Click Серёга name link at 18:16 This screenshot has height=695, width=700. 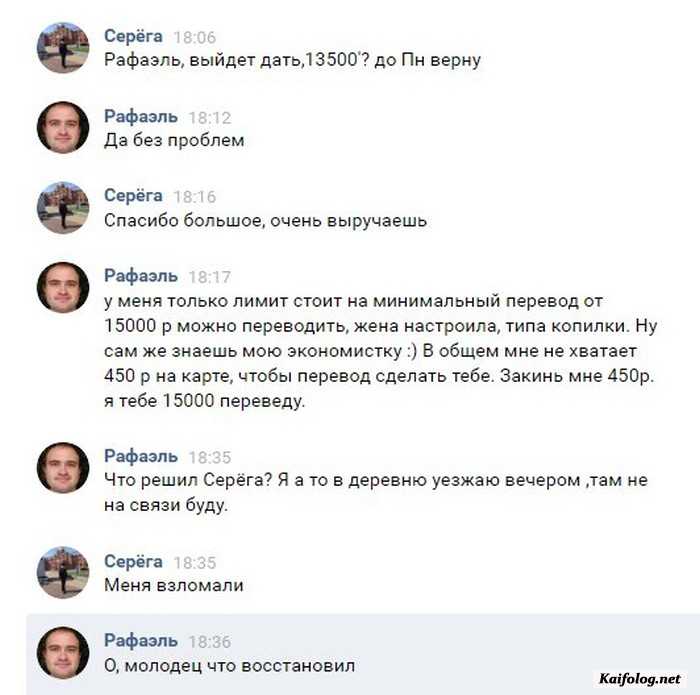click(x=133, y=196)
